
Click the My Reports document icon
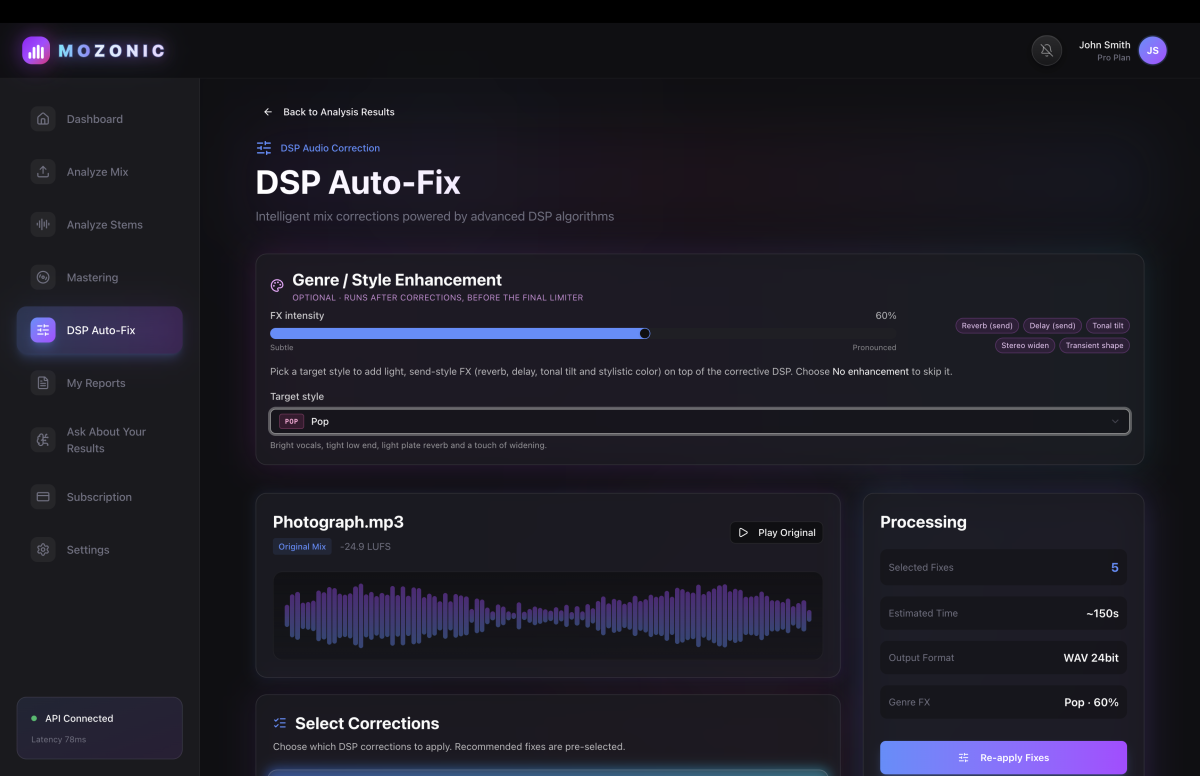43,383
